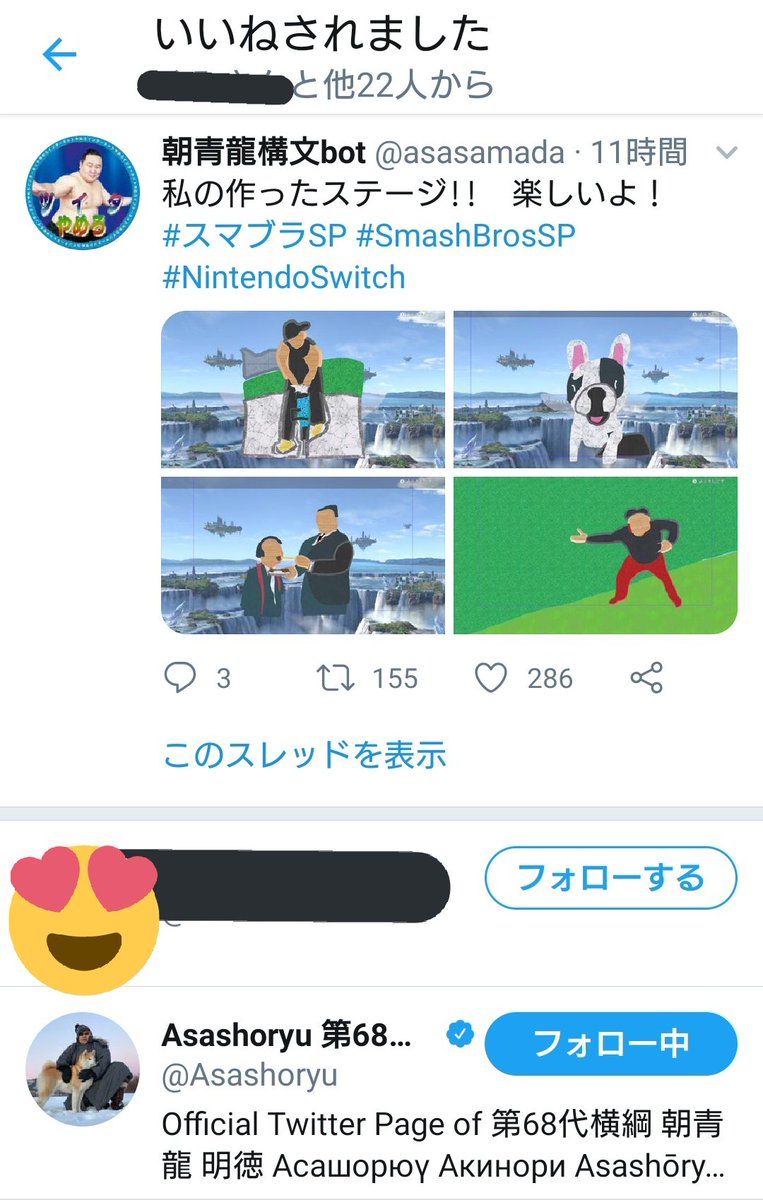View the French bulldog stage image

tap(596, 390)
